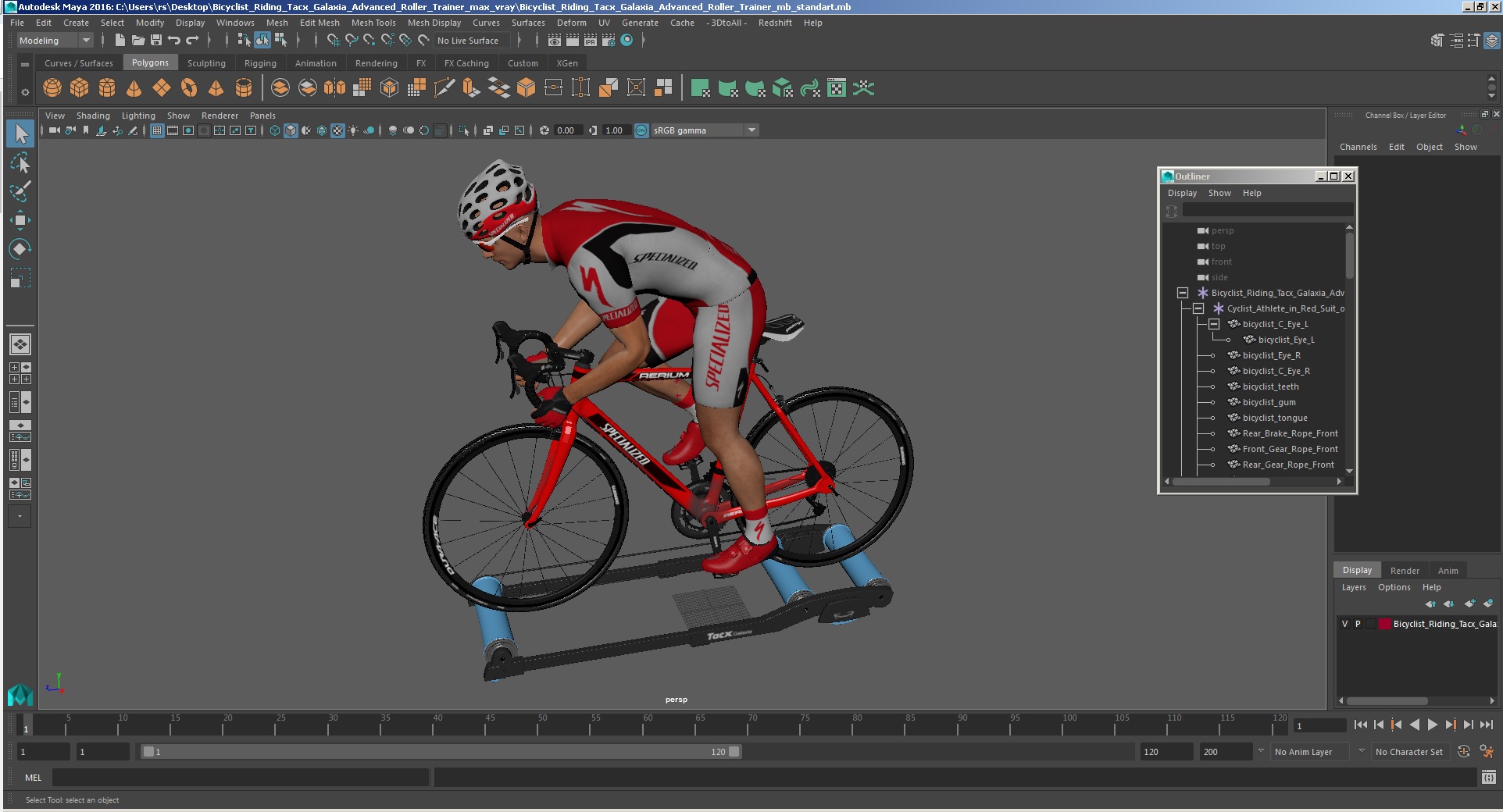
Task: Collapse Bicyclist_Riding_Tacx_Galaxia_Adv node in Outliner
Action: click(1183, 293)
